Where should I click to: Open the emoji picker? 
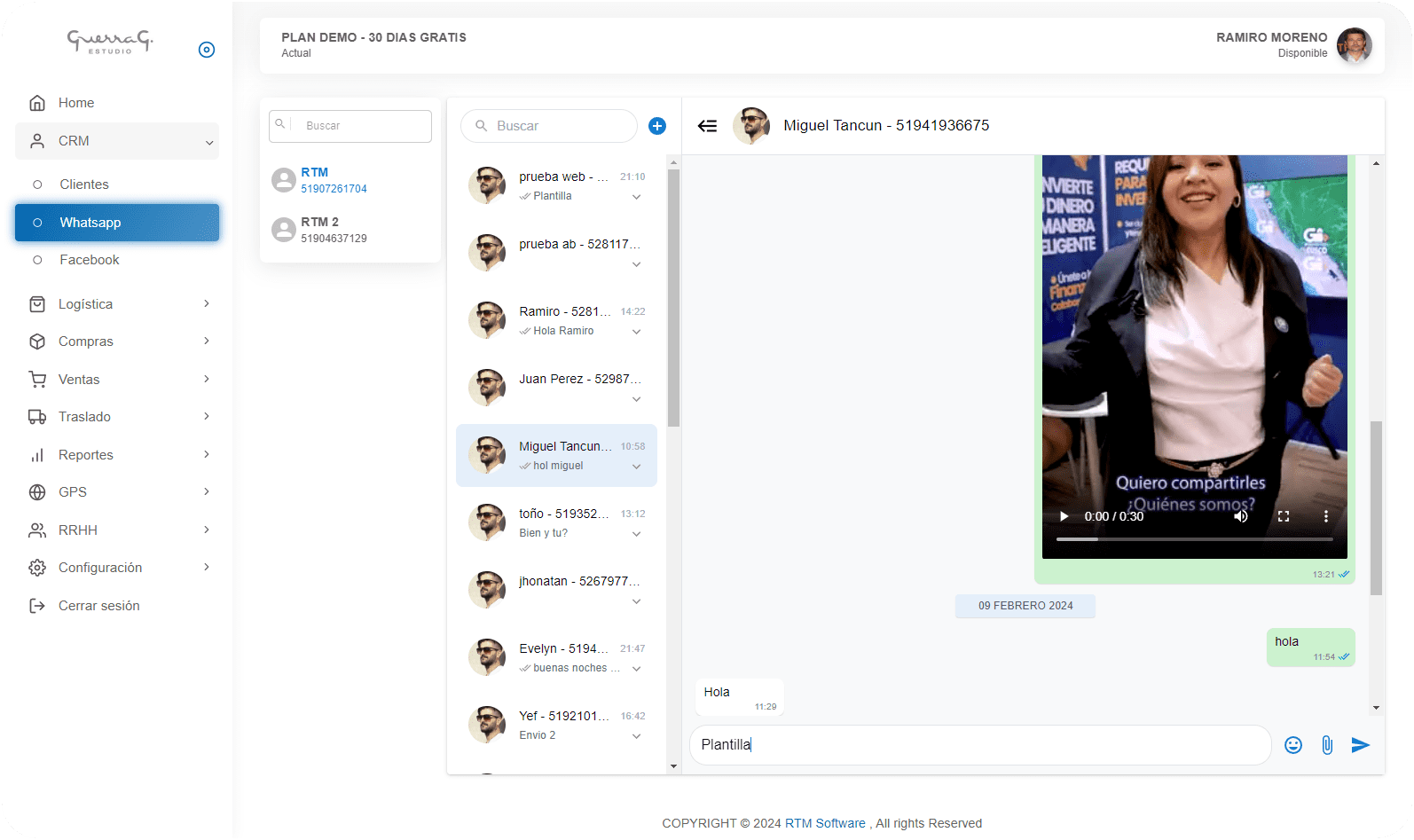click(1293, 745)
